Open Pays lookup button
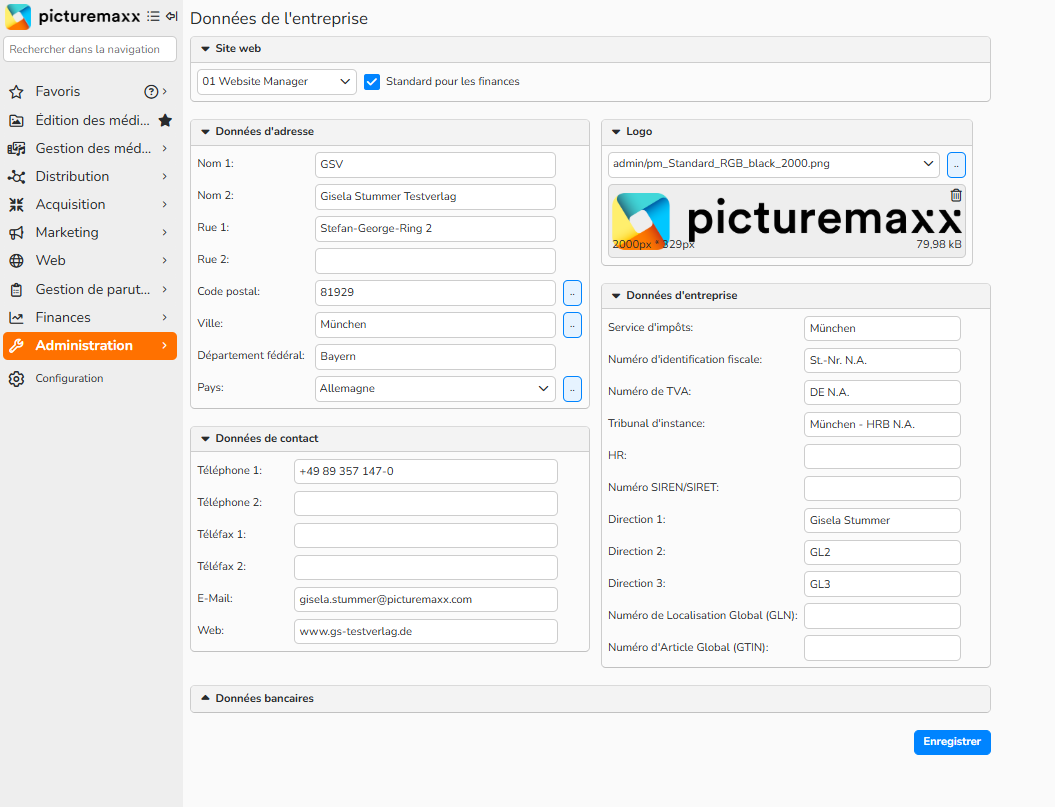 pyautogui.click(x=572, y=389)
